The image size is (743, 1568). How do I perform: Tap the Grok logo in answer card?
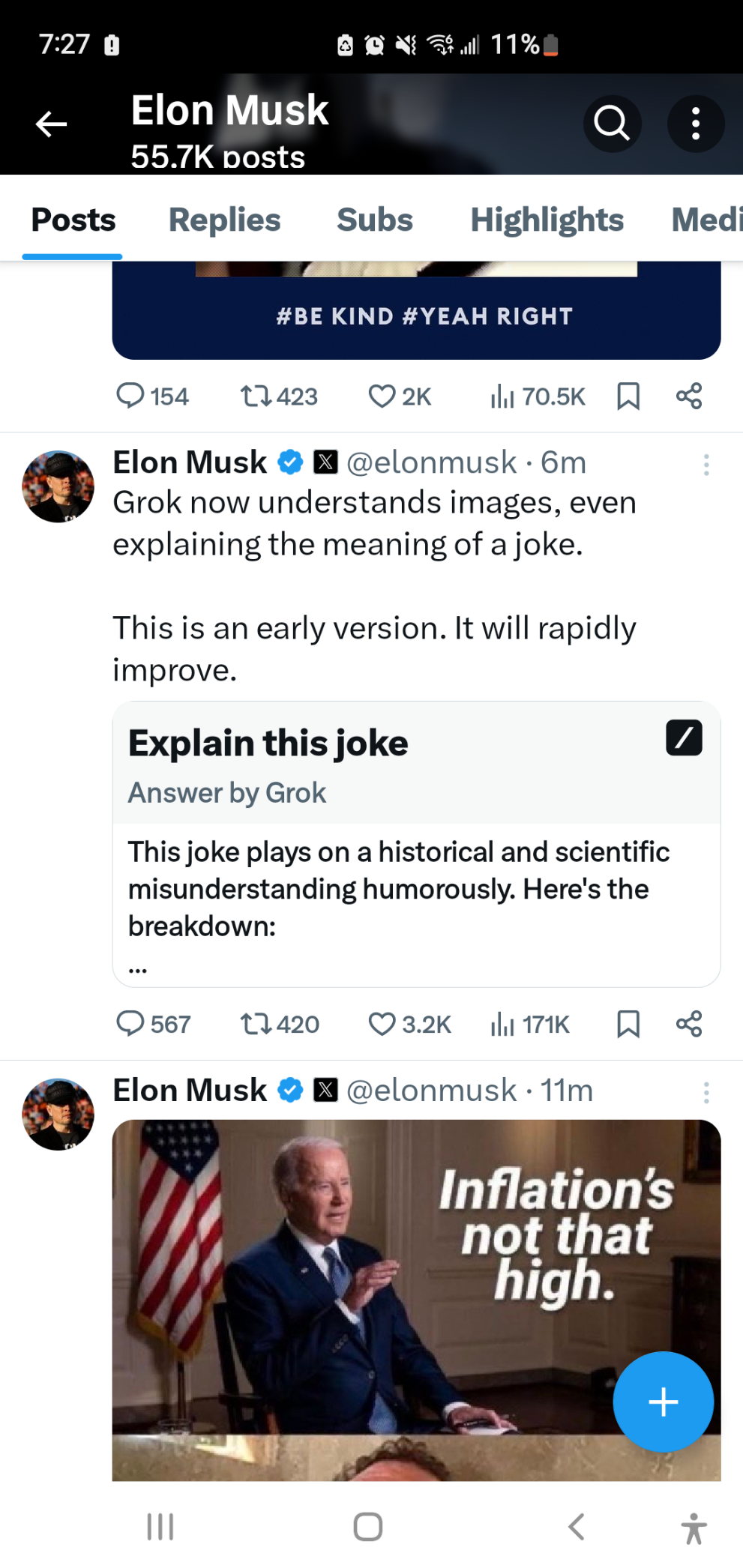pyautogui.click(x=684, y=738)
